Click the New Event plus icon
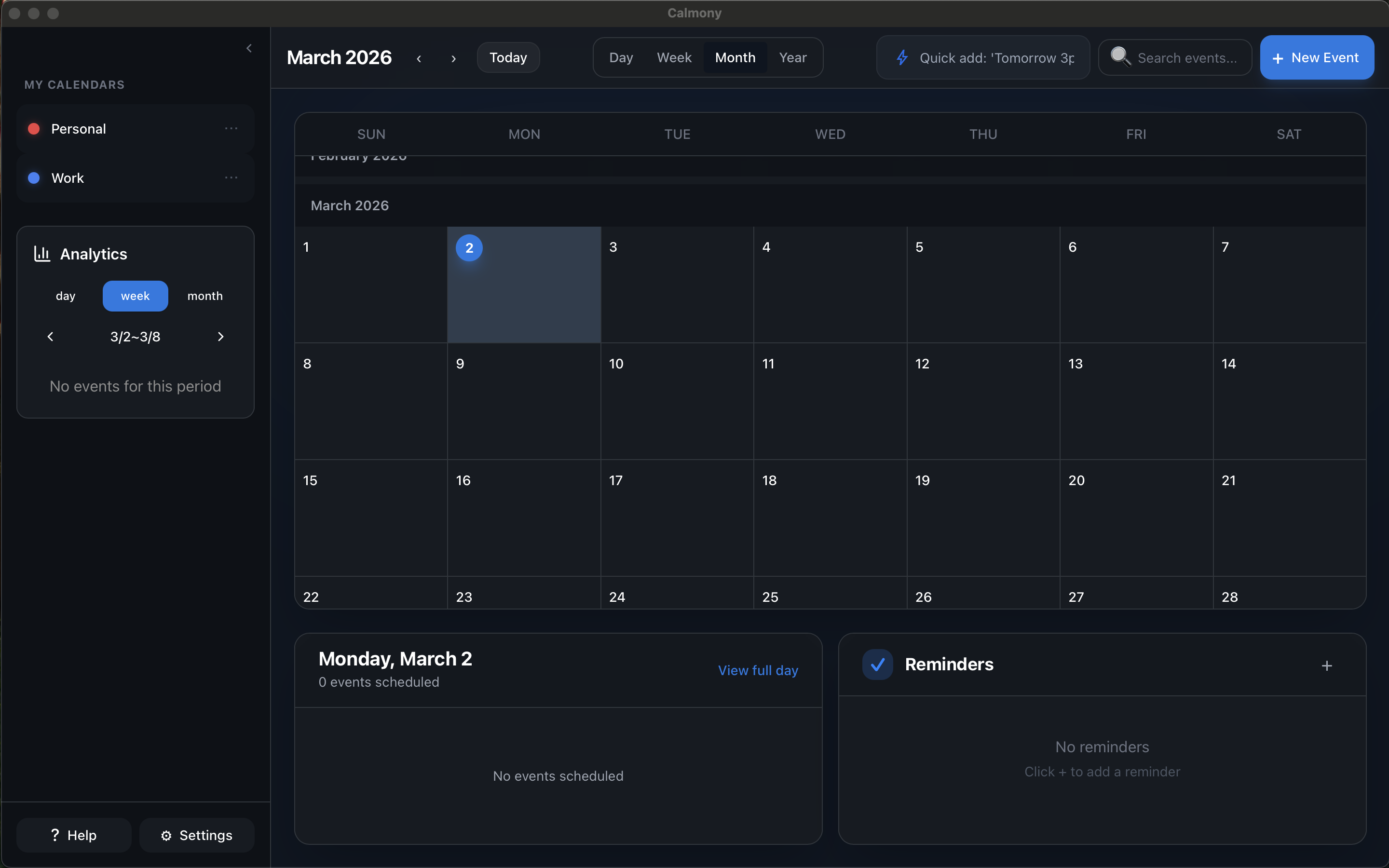The width and height of the screenshot is (1389, 868). [x=1277, y=57]
